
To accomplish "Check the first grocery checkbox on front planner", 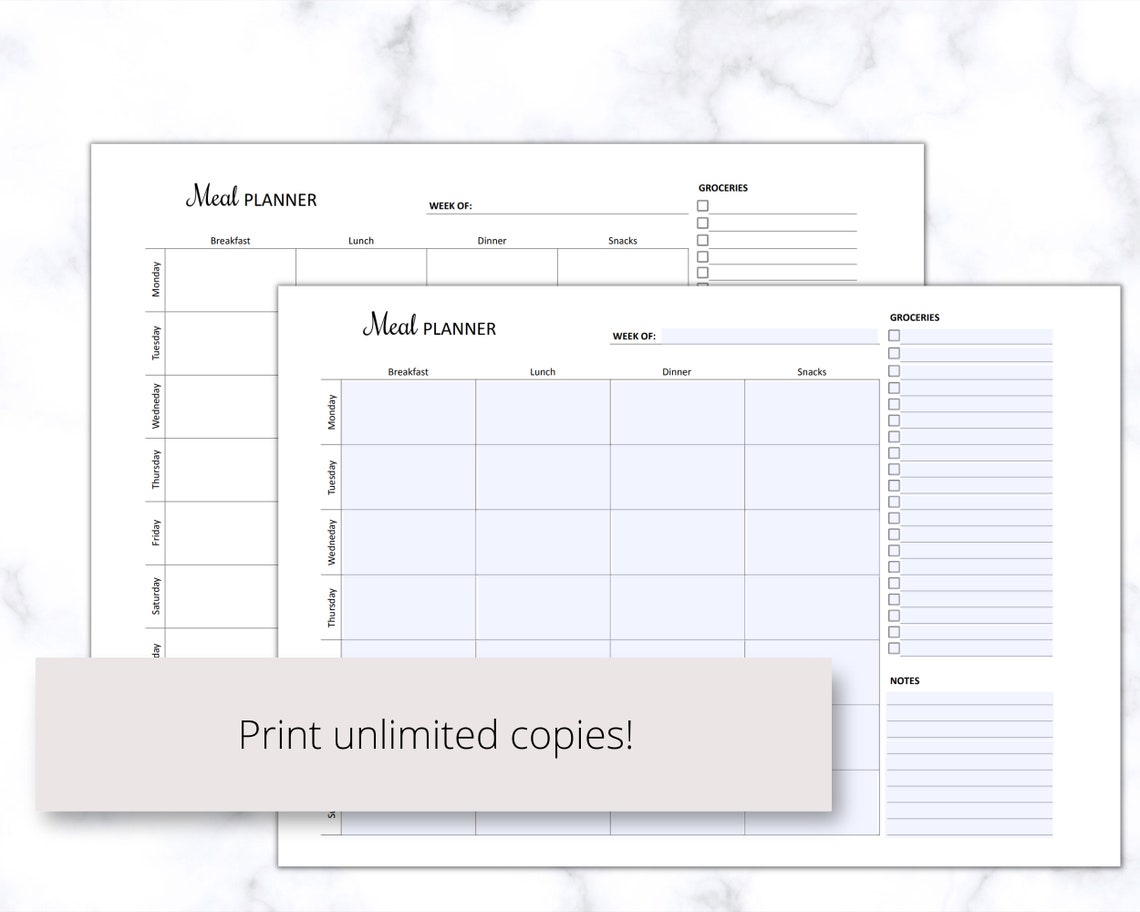I will pos(702,205).
